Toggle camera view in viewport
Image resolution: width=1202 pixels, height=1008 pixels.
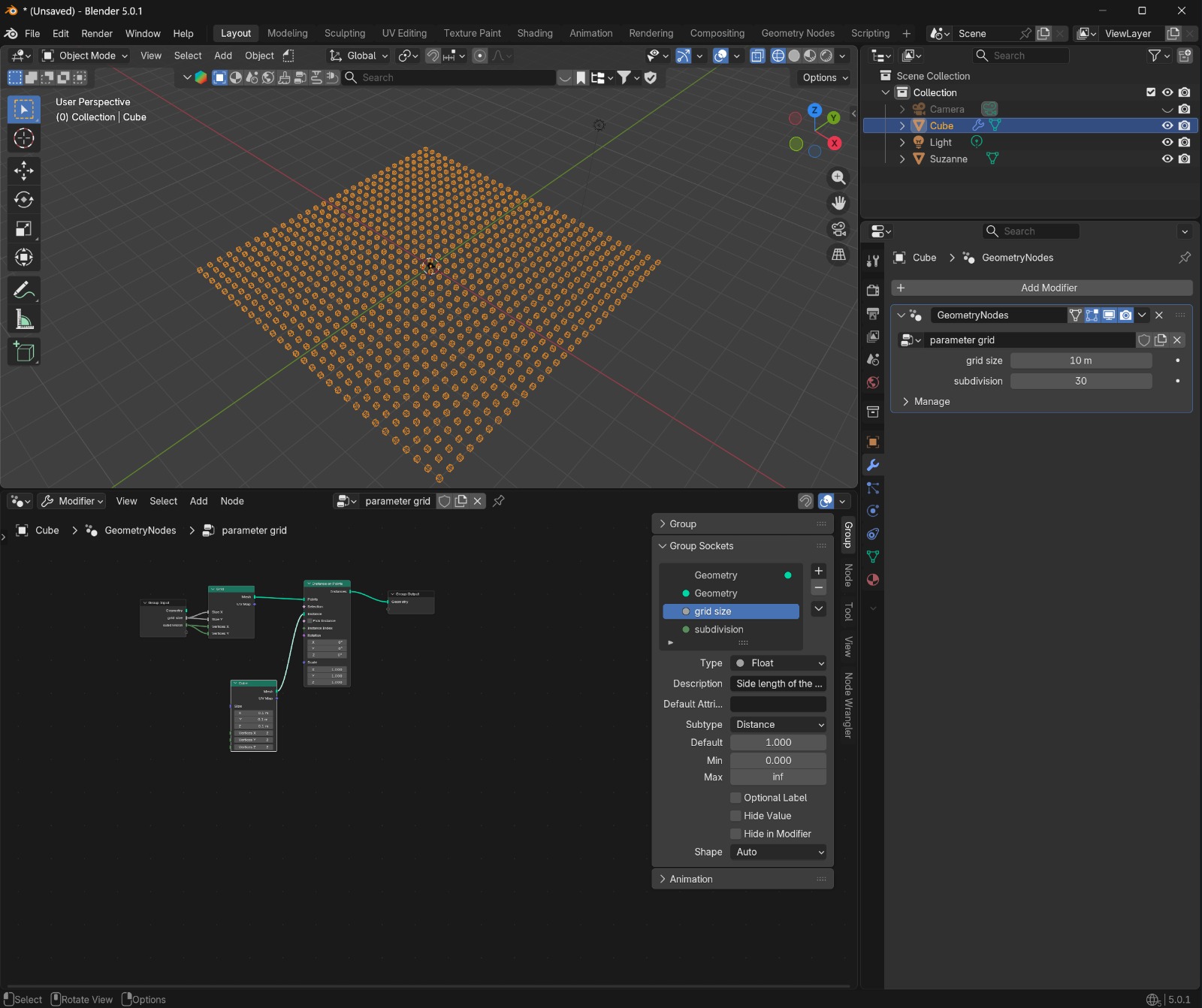(838, 228)
